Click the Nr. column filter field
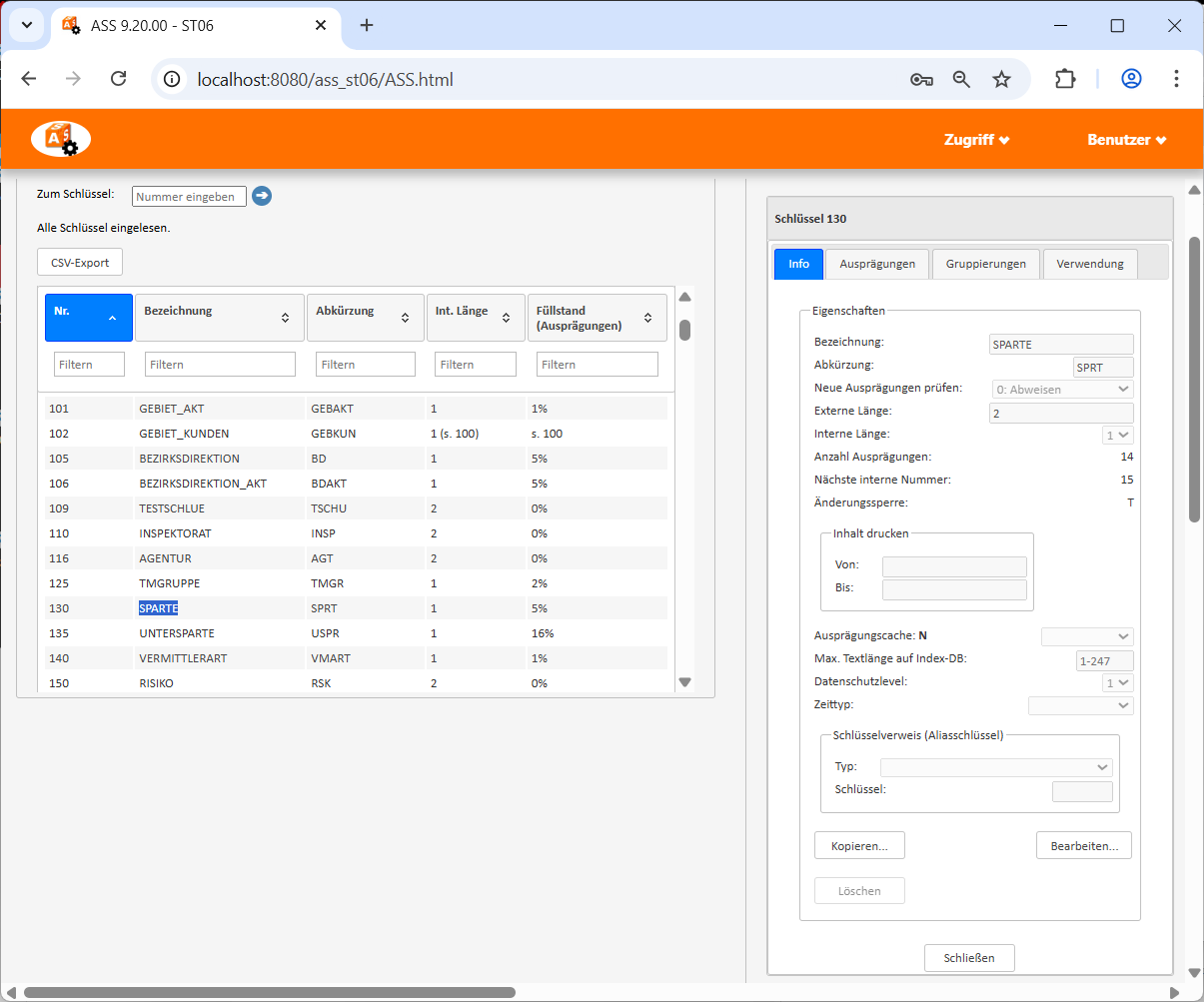 (x=89, y=365)
